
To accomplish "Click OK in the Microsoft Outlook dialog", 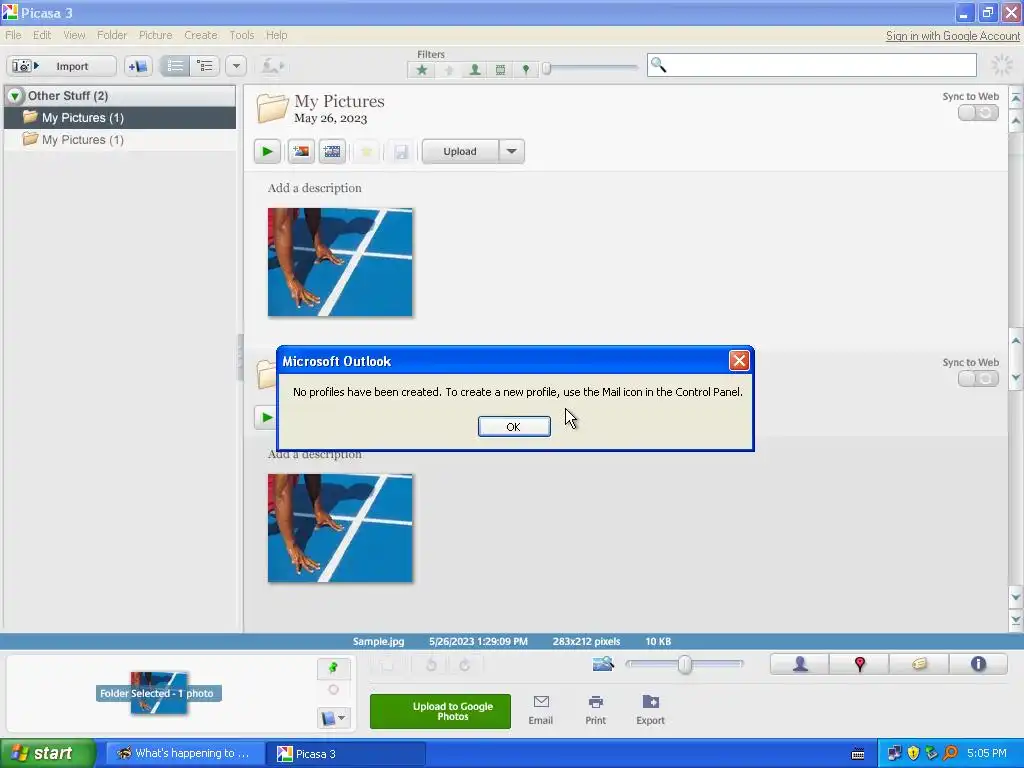I will click(x=514, y=426).
